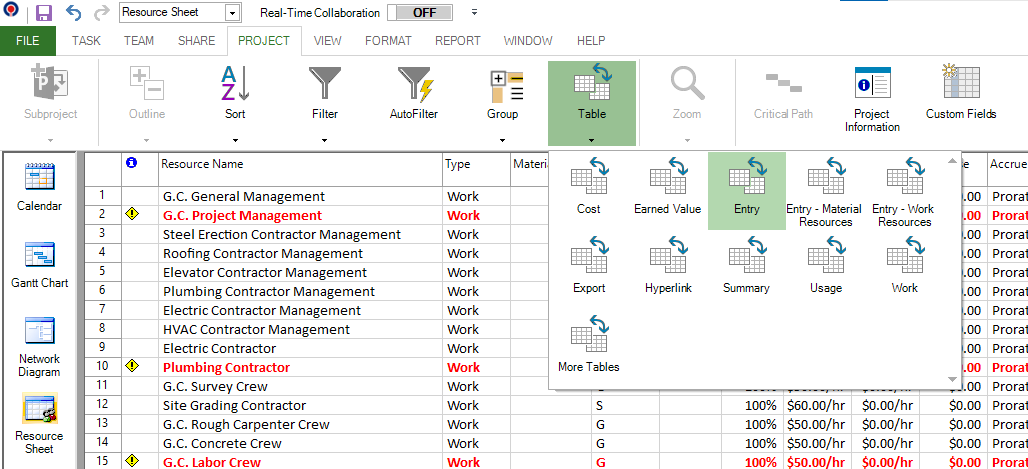Image resolution: width=1028 pixels, height=469 pixels.
Task: Select Roofing Contractor Management cell
Action: pos(300,253)
